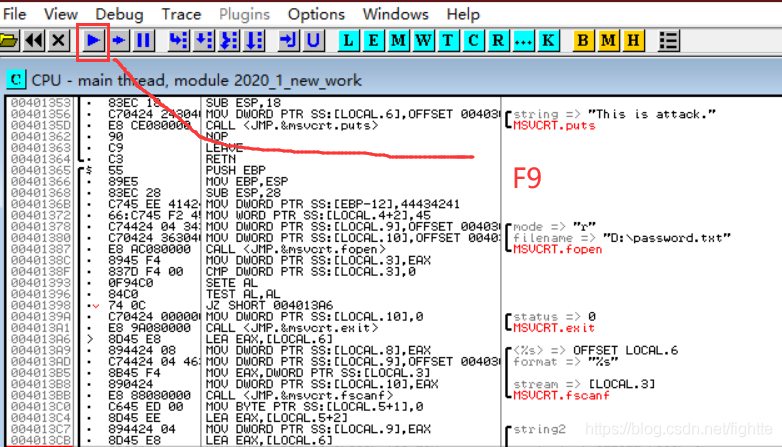Show CPU window with C toolbar button

click(473, 40)
